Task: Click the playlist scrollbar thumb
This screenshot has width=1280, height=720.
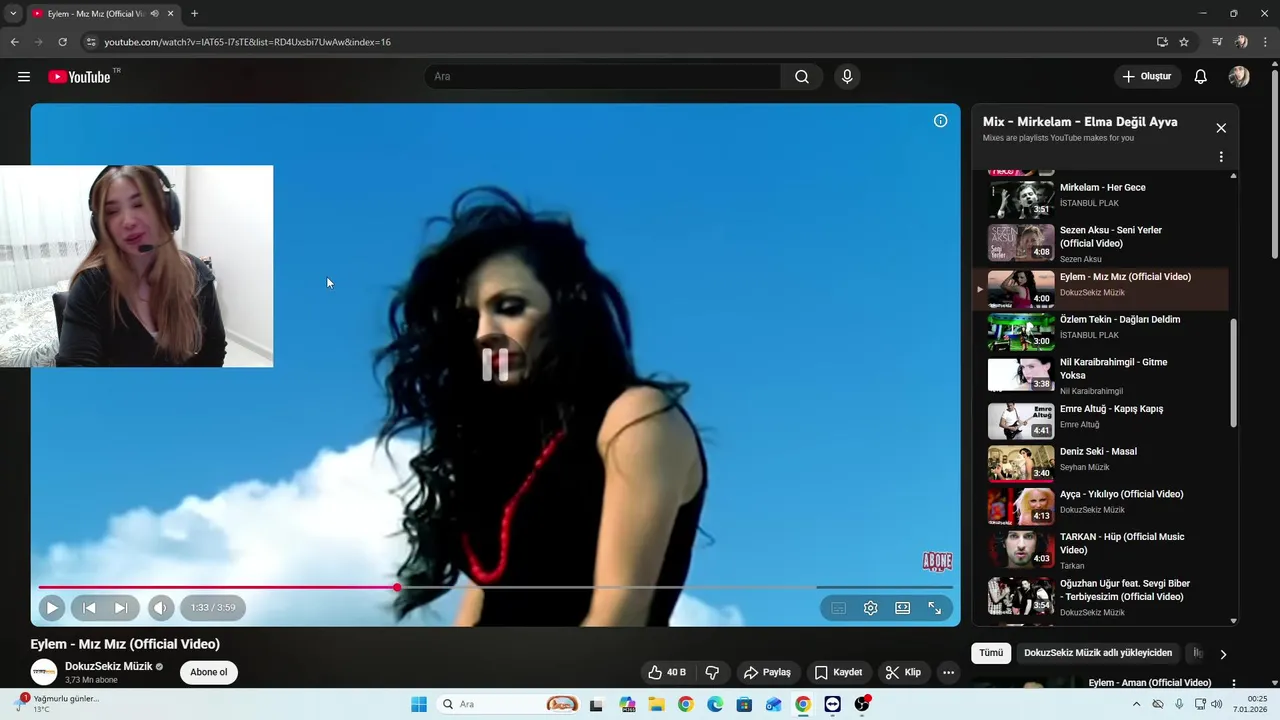Action: (1233, 372)
